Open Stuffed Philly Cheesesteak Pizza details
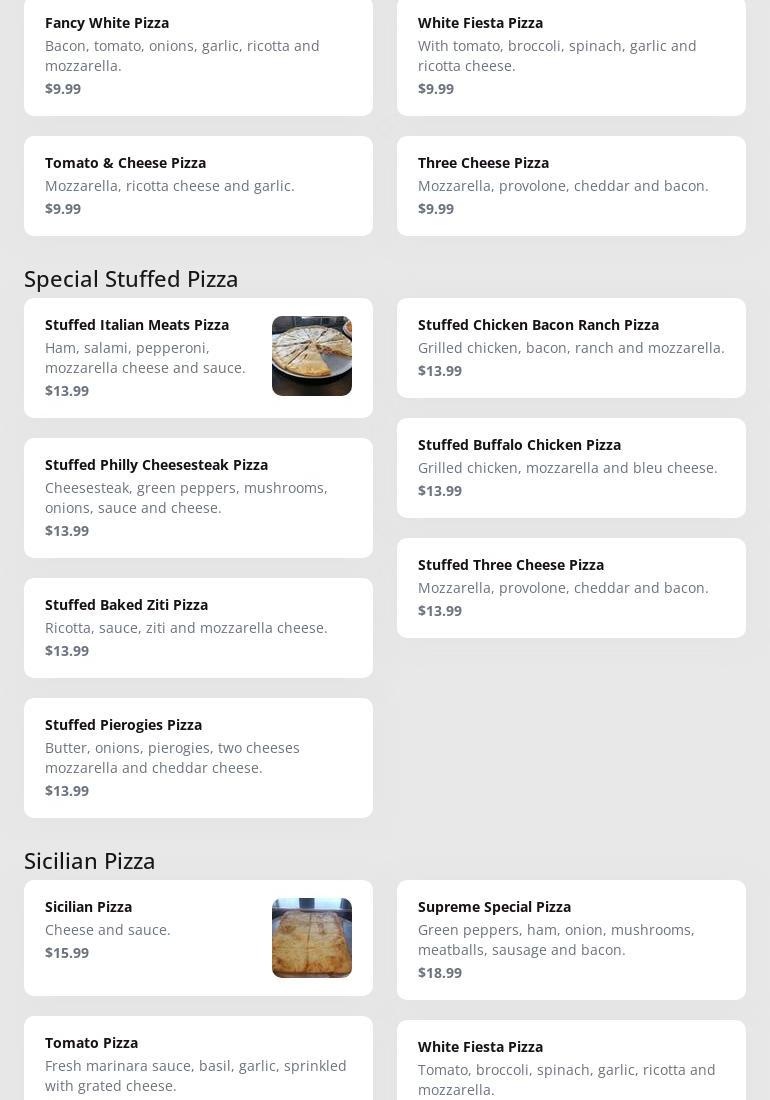Image resolution: width=770 pixels, height=1100 pixels. (198, 497)
